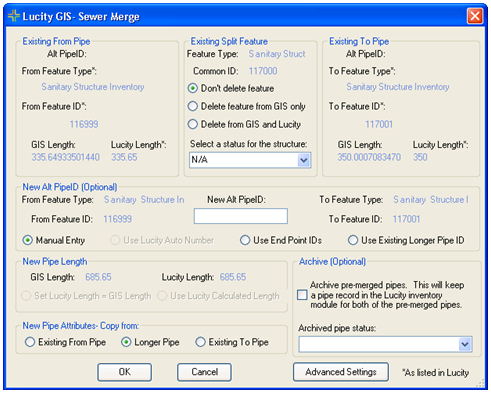
Task: Click the dialog resize grip corner
Action: point(480,384)
